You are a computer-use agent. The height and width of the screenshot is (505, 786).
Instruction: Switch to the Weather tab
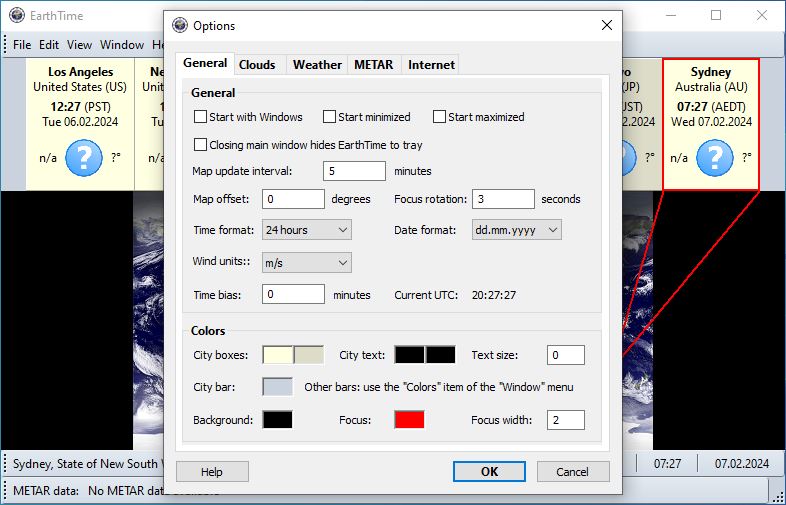[x=317, y=65]
